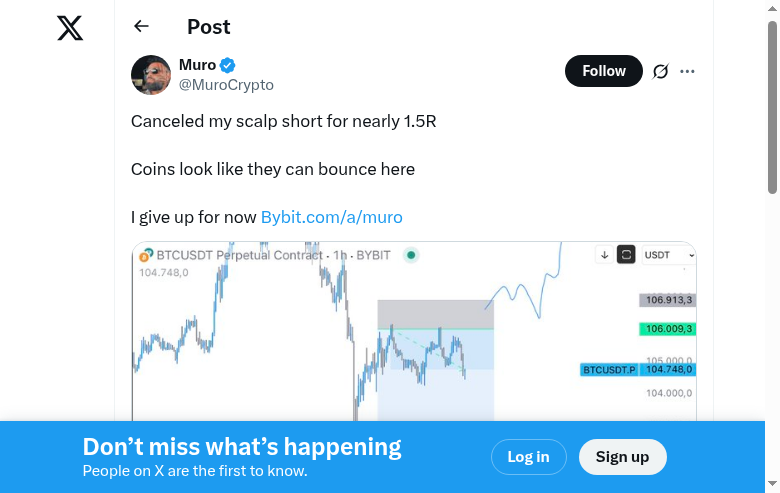The width and height of the screenshot is (780, 493).
Task: Open the USDT currency dropdown in the chart
Action: 669,255
